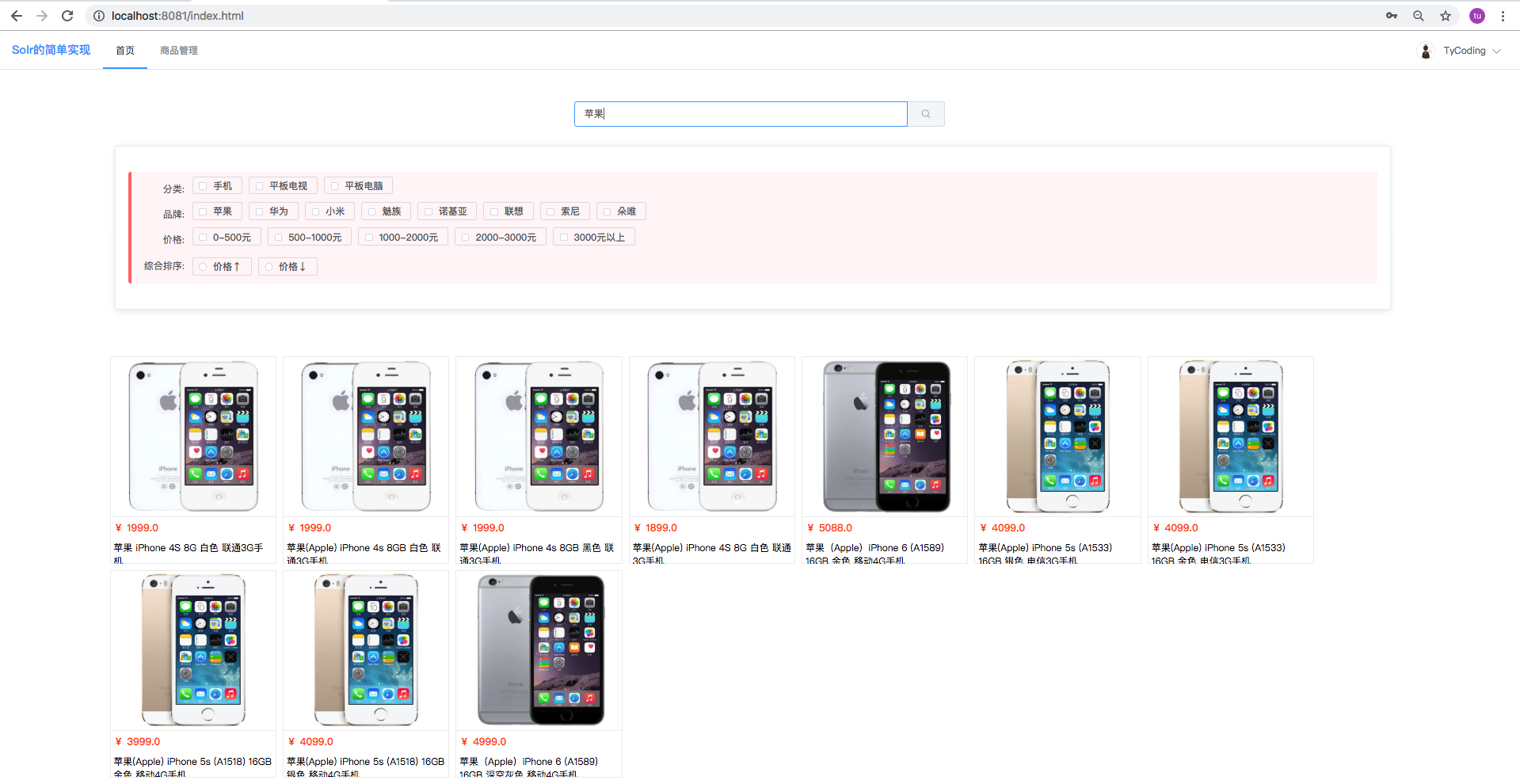Expand the TyCoding user dropdown
The image size is (1520, 784).
tap(1496, 51)
